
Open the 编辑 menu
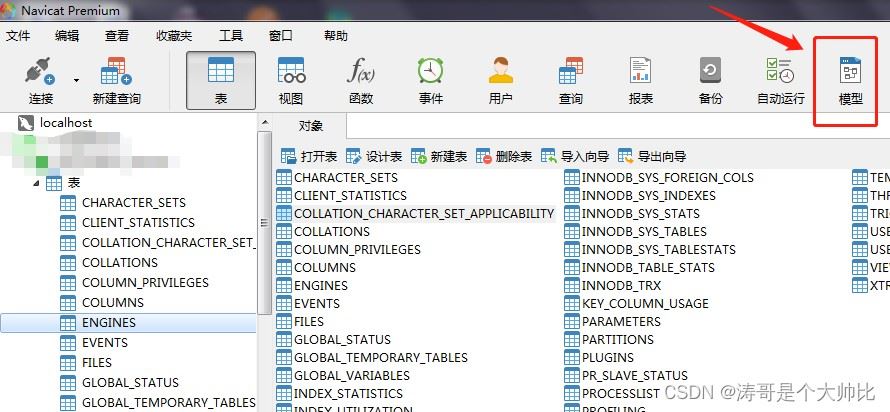click(x=67, y=36)
